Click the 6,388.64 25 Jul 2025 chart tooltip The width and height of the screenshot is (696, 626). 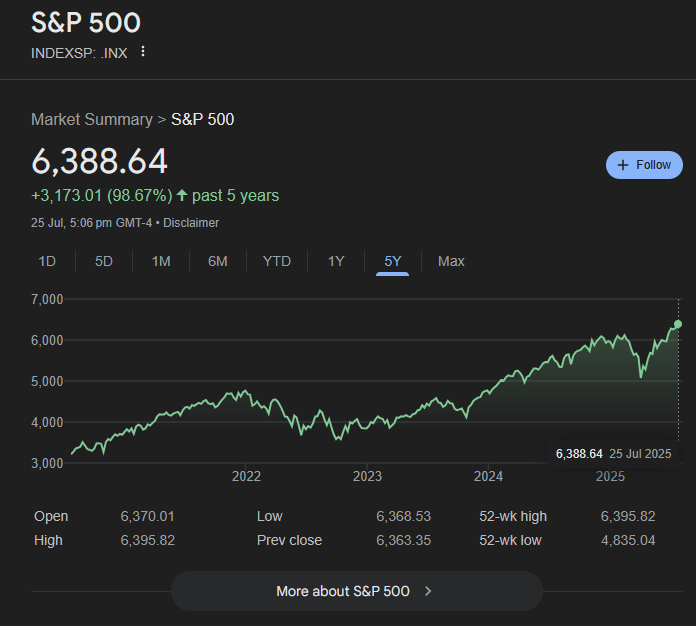613,454
